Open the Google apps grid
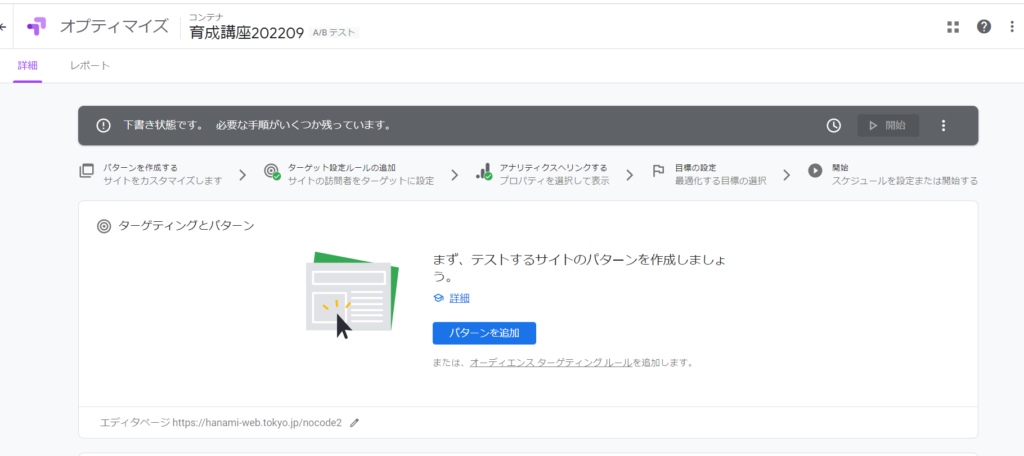Viewport: 1024px width, 456px height. click(x=953, y=27)
